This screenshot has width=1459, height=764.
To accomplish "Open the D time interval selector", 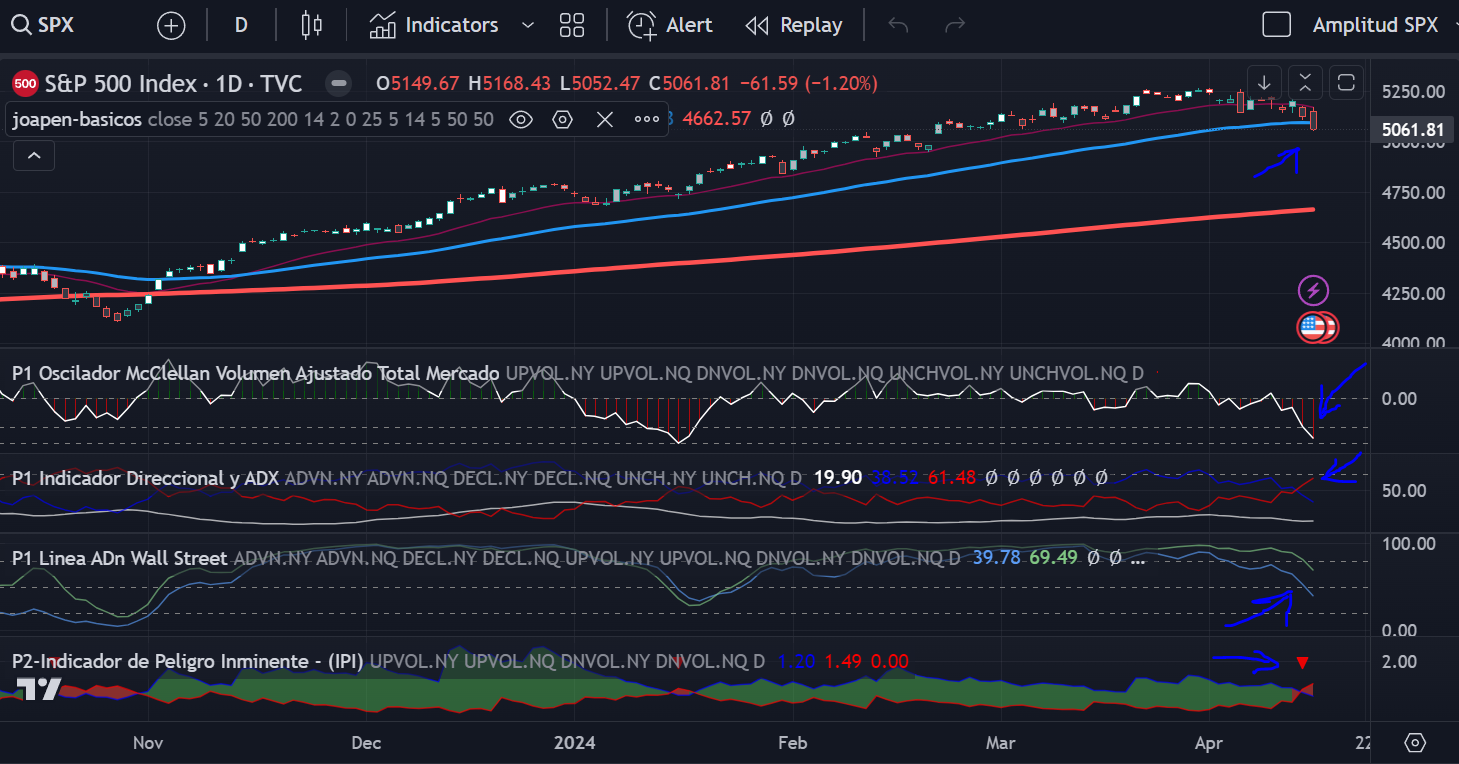I will pos(241,25).
